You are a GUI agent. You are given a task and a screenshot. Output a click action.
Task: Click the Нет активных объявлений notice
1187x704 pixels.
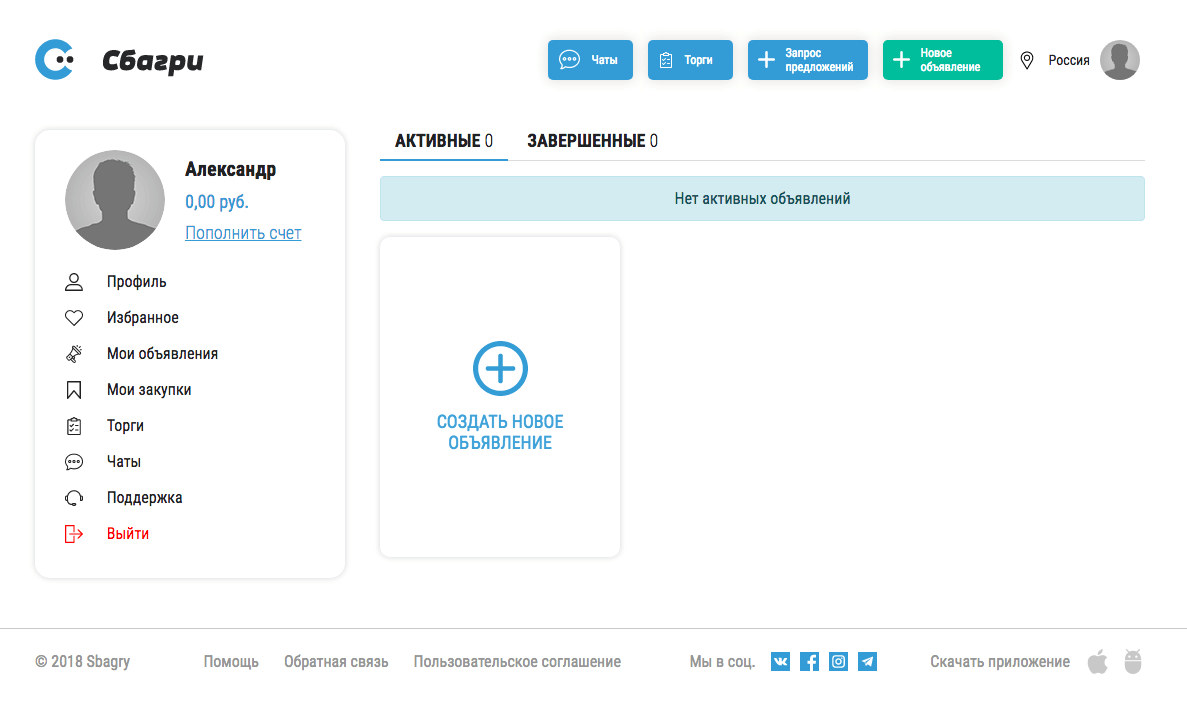click(762, 198)
